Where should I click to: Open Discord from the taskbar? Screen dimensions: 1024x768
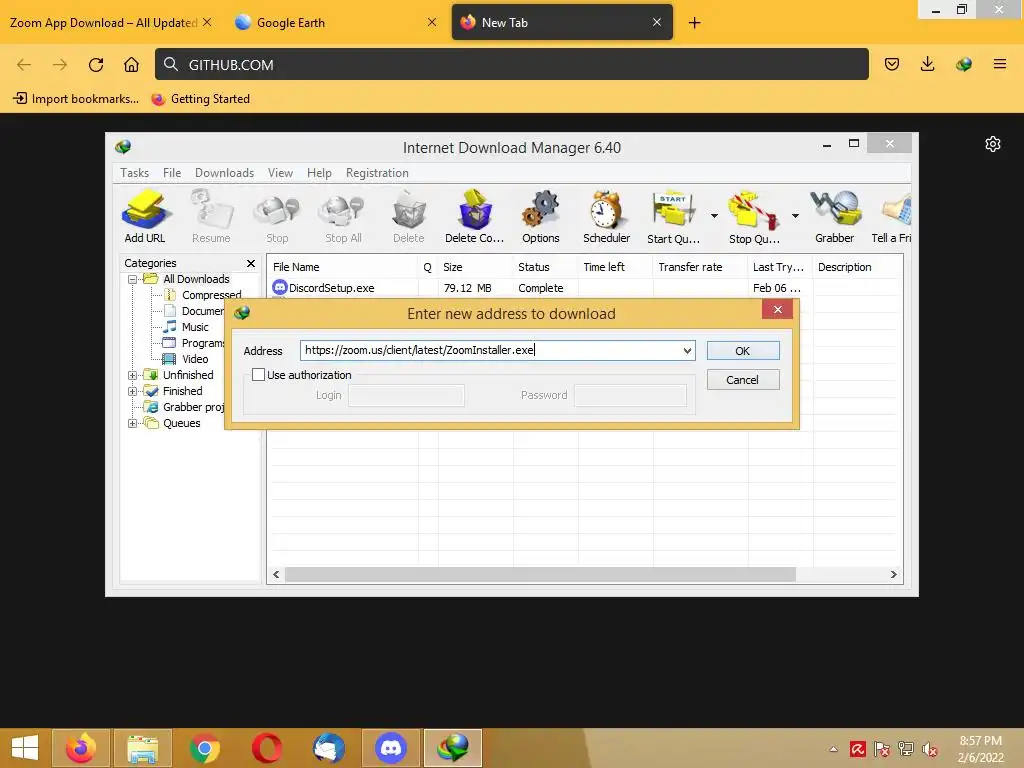pos(391,748)
